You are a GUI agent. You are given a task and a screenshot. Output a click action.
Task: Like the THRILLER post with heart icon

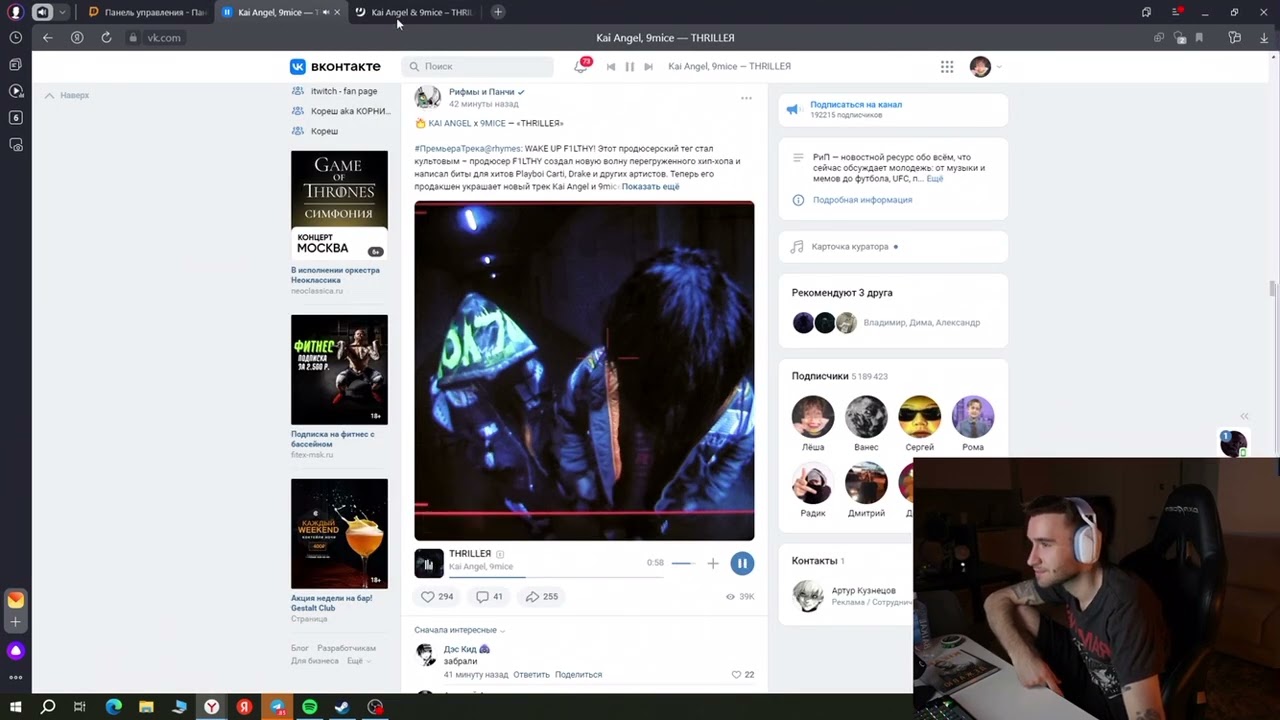[428, 596]
